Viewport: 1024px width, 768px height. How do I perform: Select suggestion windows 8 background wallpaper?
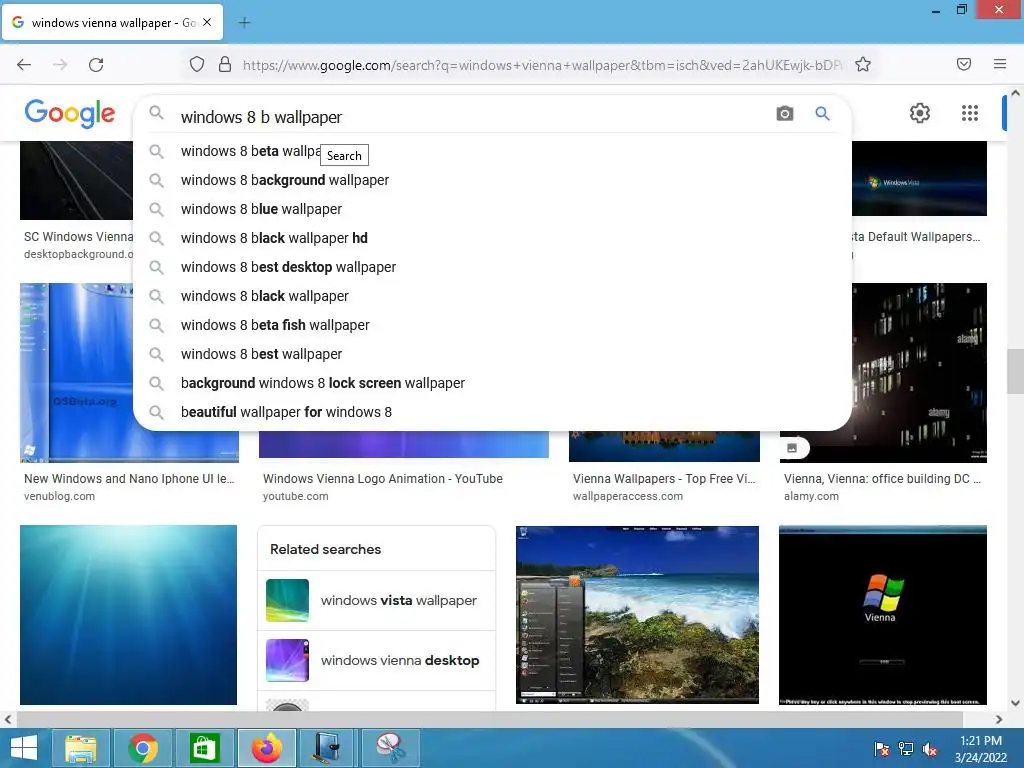[492, 180]
